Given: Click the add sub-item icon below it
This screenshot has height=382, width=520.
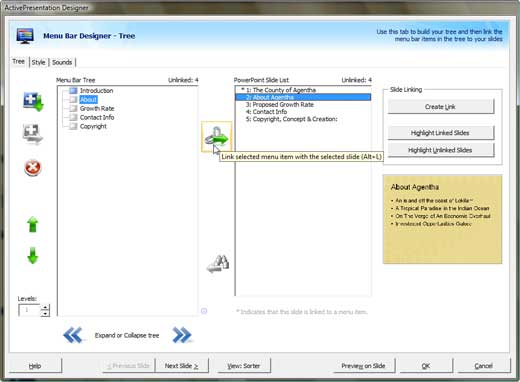Looking at the screenshot, I should pyautogui.click(x=32, y=134).
